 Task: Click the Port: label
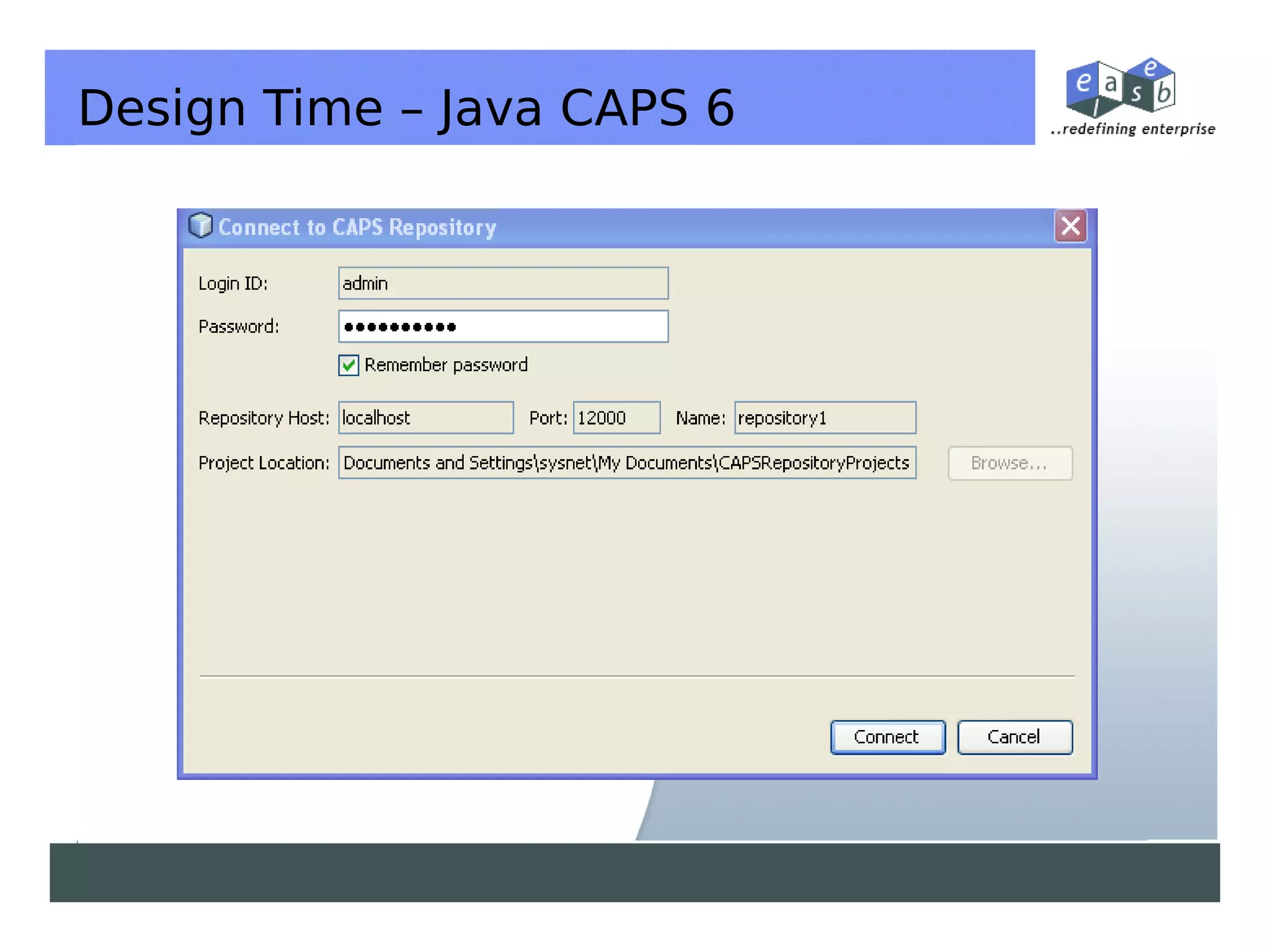click(x=548, y=418)
